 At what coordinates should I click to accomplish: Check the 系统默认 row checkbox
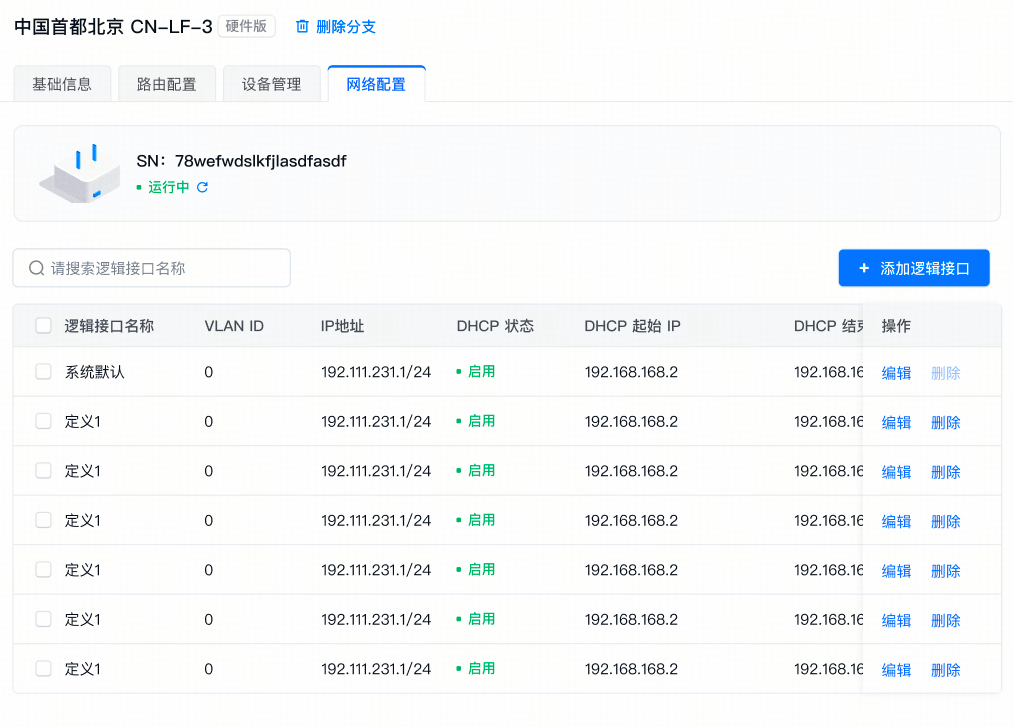coord(43,372)
